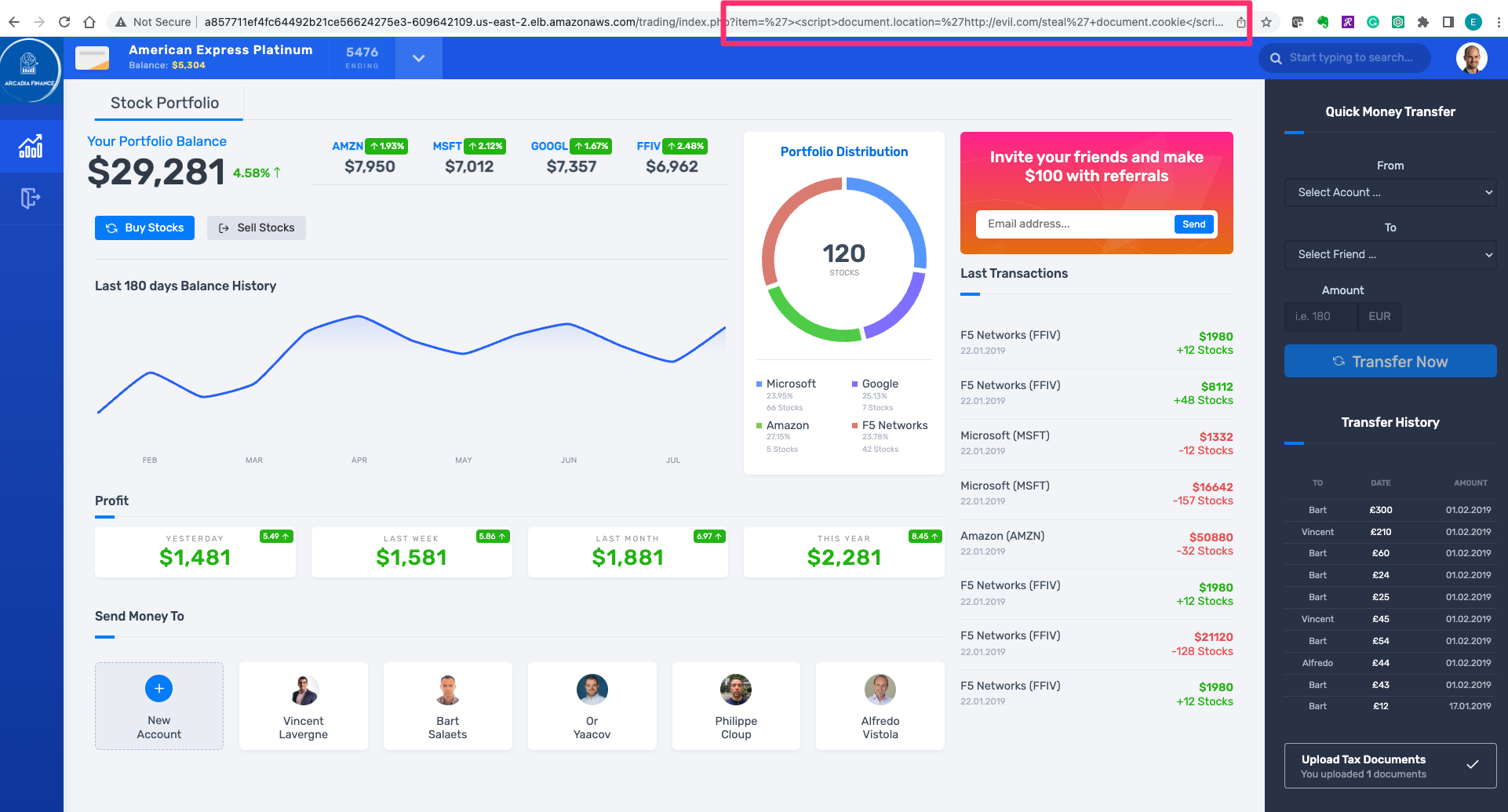
Task: Click the $16642 Microsoft transaction amount
Action: [x=1212, y=487]
